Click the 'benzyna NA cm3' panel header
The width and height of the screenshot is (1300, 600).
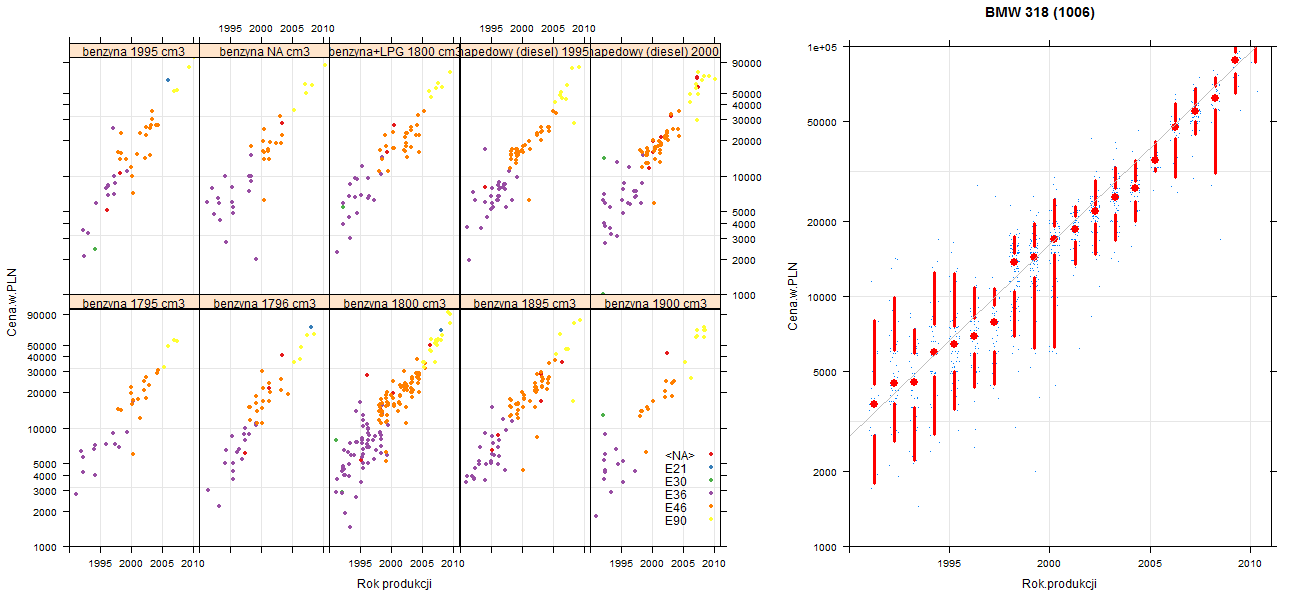coord(264,51)
